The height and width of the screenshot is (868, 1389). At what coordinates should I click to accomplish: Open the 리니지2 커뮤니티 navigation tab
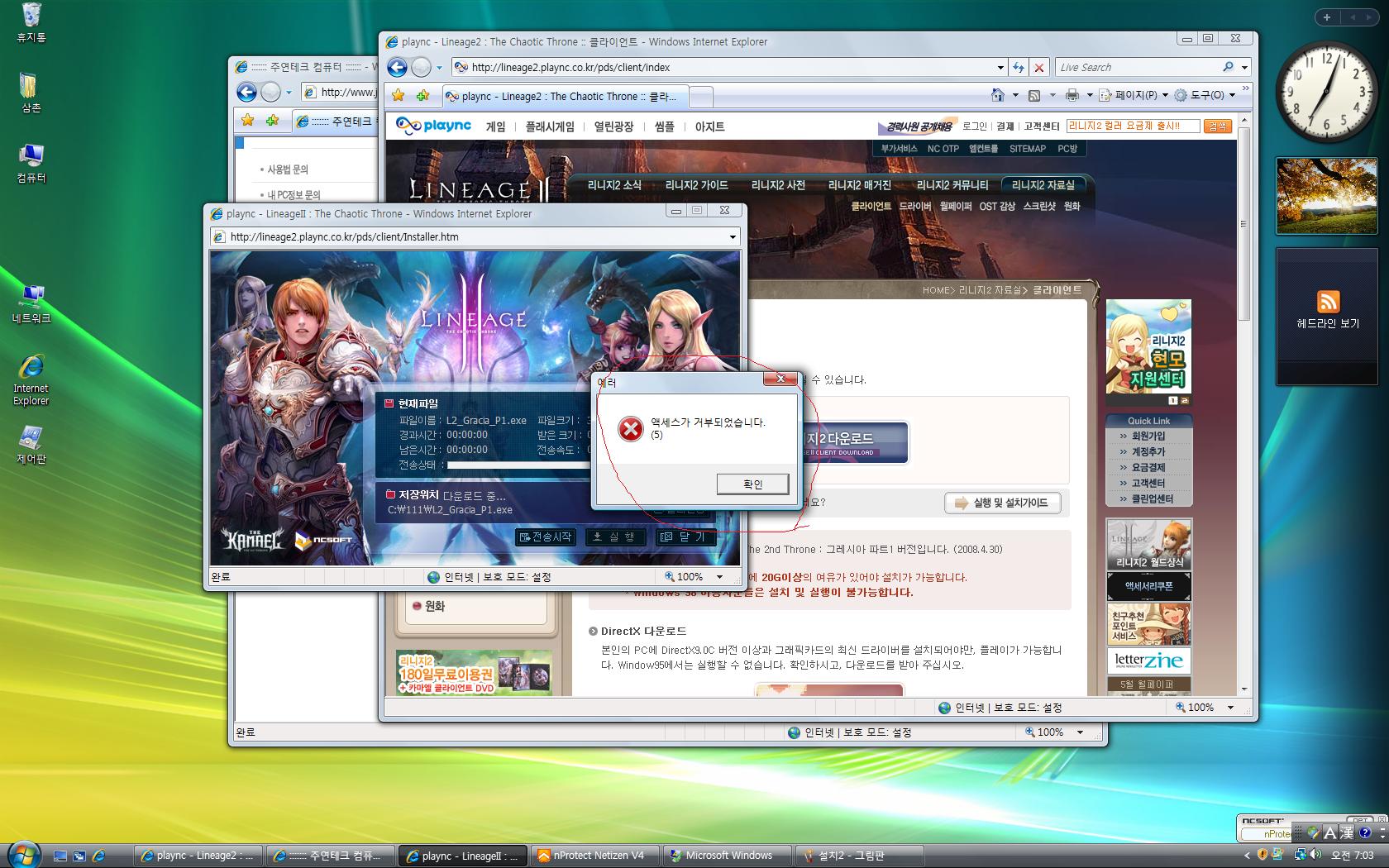pyautogui.click(x=952, y=185)
